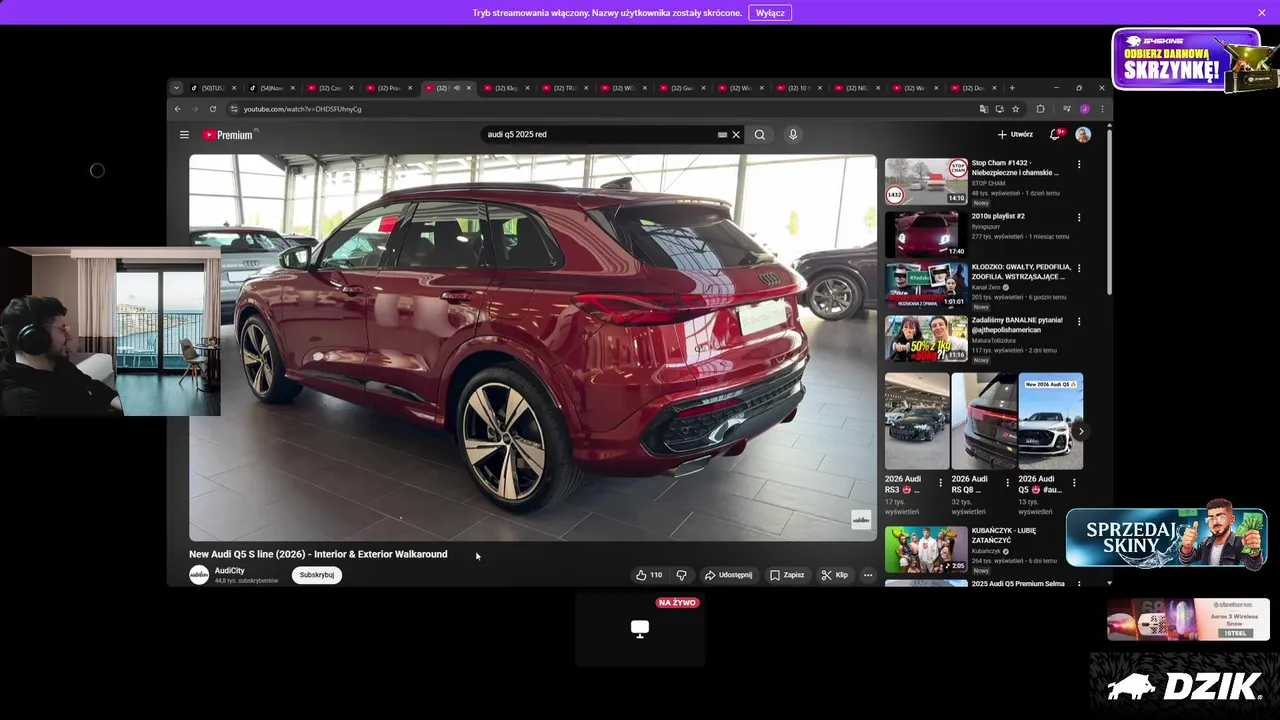Screen dimensions: 1280x720
Task: Go to the YouTube Premium home logo
Action: pyautogui.click(x=229, y=135)
